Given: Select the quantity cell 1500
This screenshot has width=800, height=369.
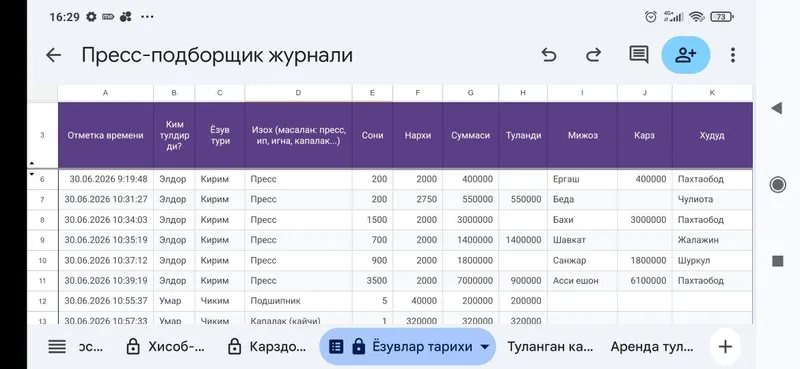Looking at the screenshot, I should tap(372, 220).
